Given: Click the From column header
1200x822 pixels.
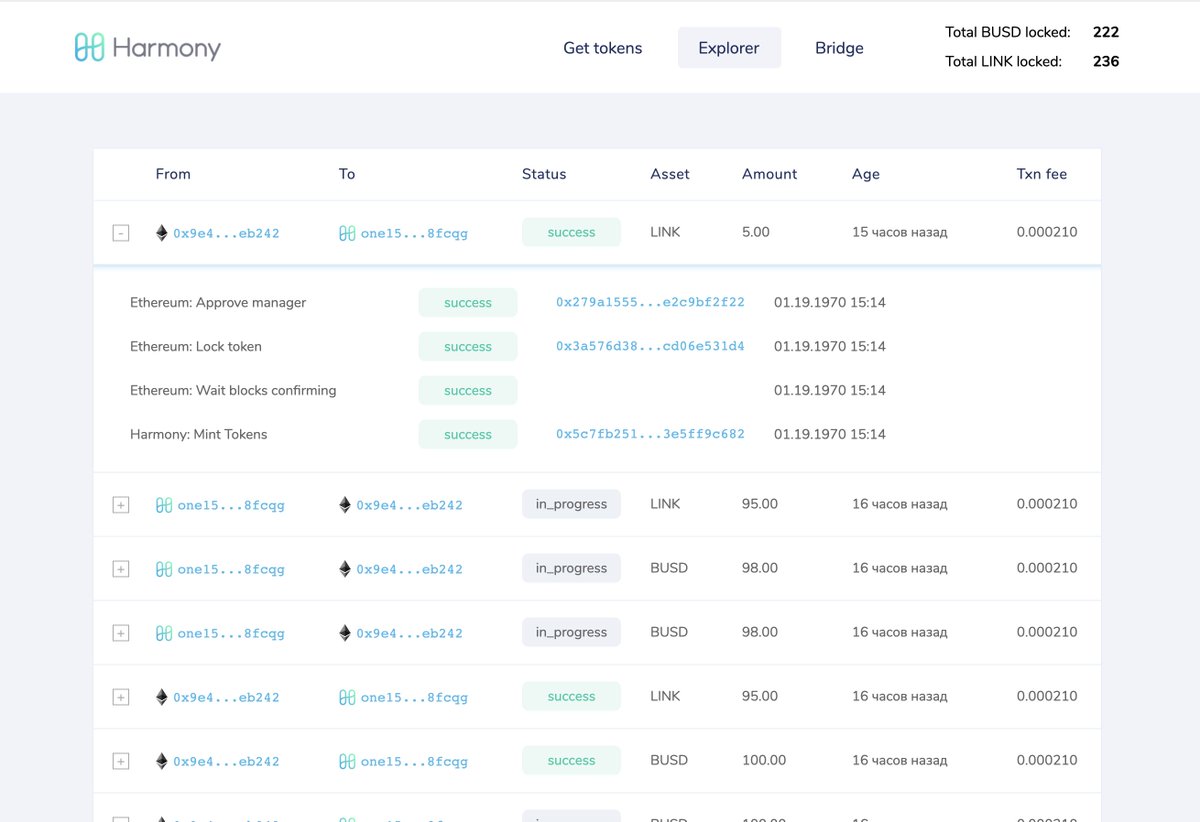Looking at the screenshot, I should [173, 174].
